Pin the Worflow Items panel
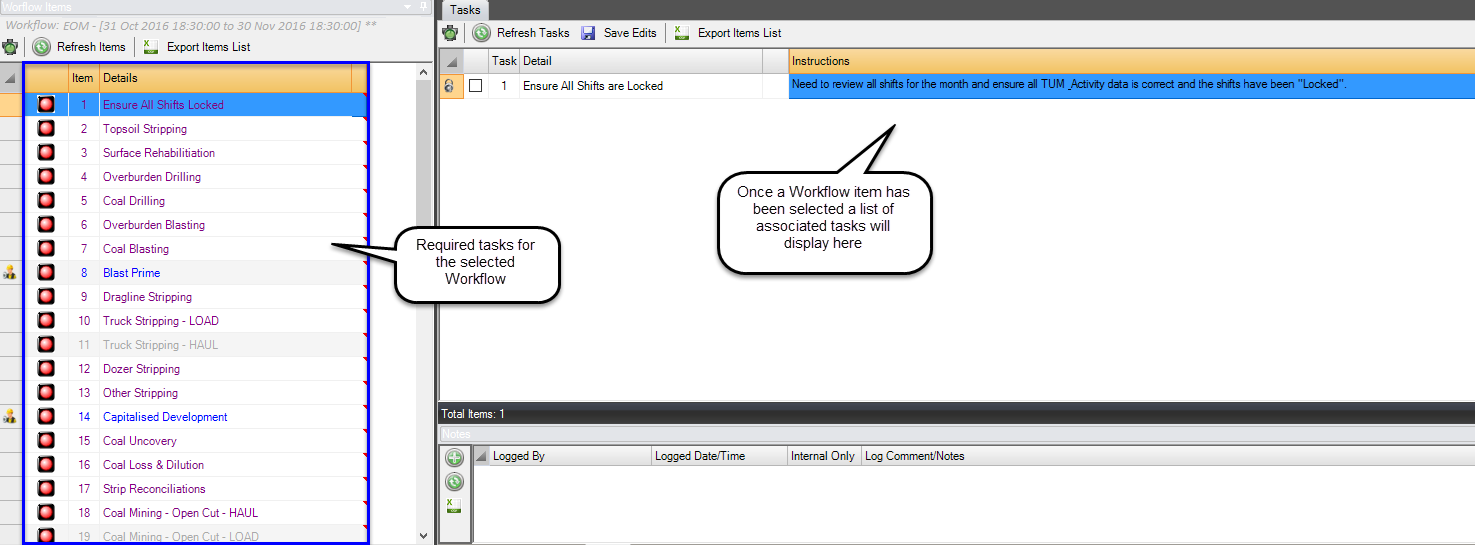The height and width of the screenshot is (545, 1475). [424, 6]
